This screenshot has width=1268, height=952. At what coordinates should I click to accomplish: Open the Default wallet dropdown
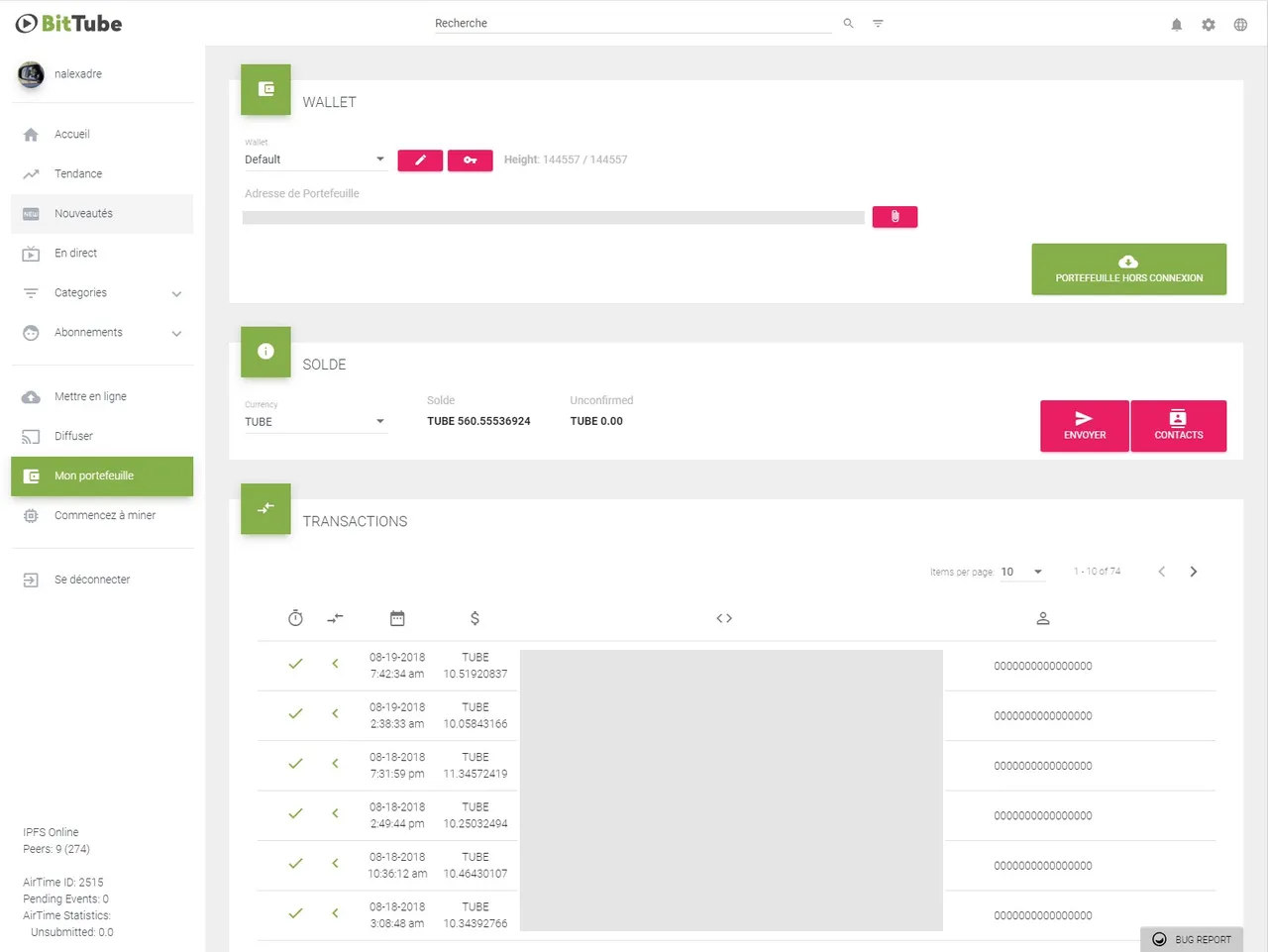tap(315, 159)
